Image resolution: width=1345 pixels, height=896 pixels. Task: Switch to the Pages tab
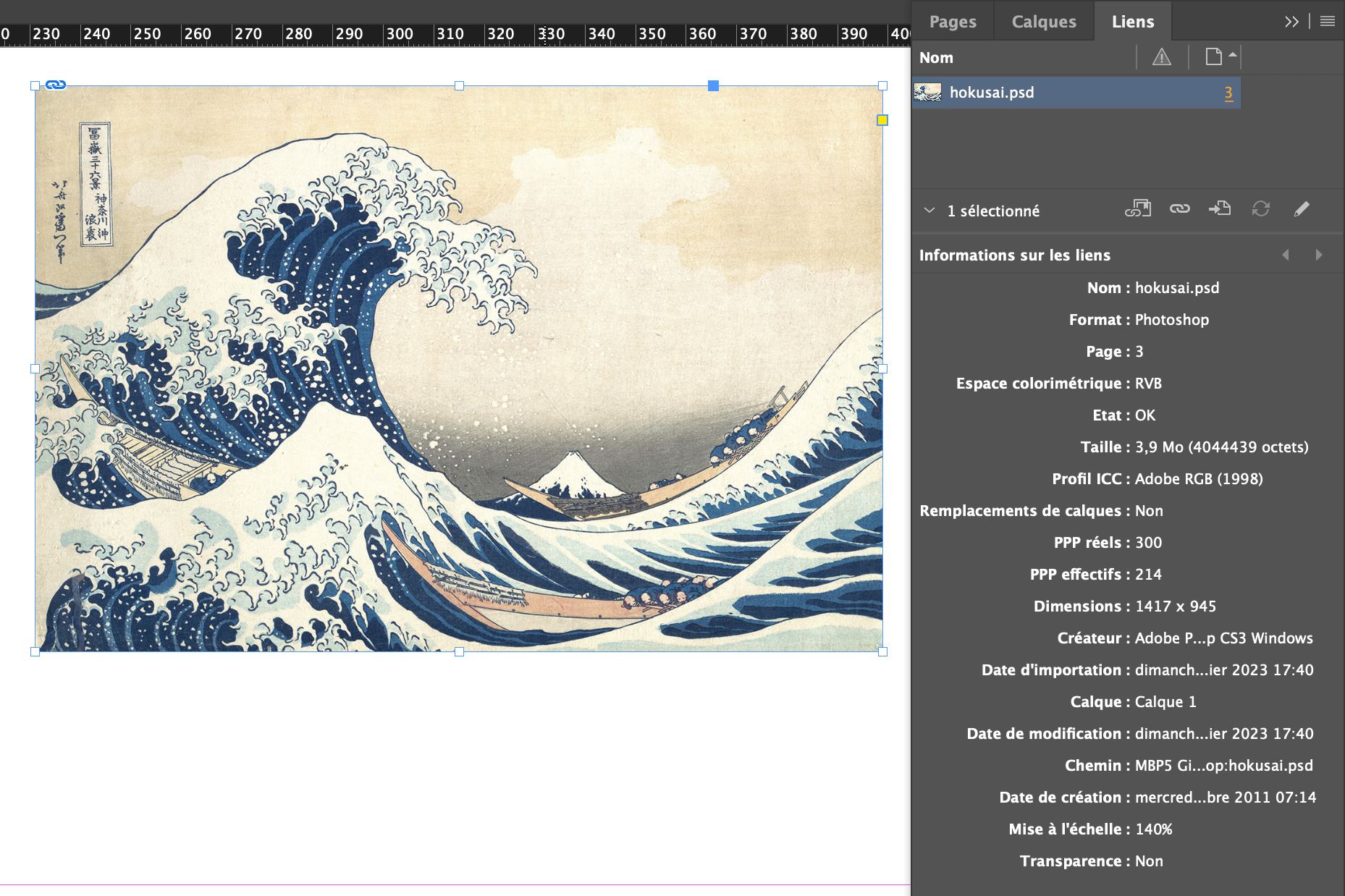[952, 22]
